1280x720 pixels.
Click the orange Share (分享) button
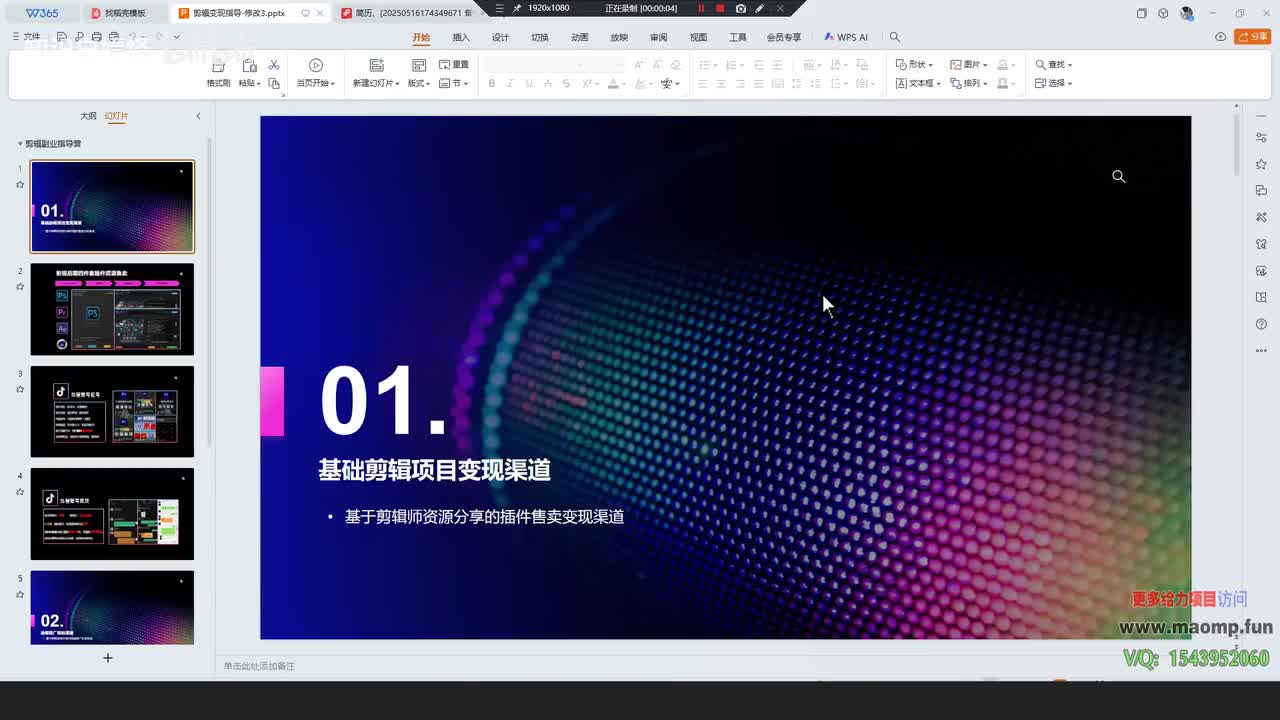(1253, 37)
